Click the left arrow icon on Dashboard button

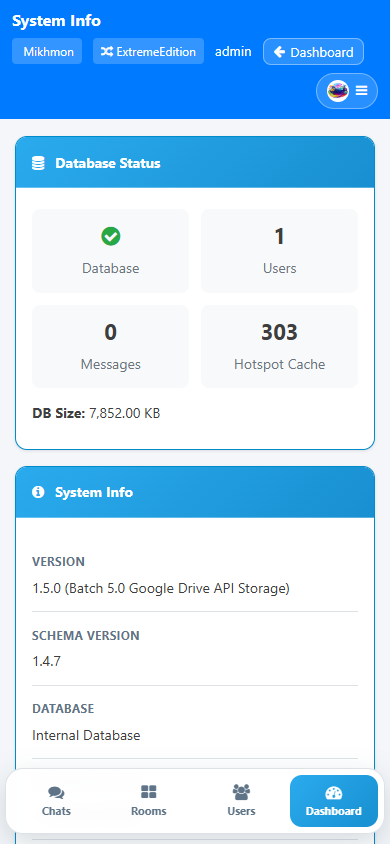coord(279,52)
